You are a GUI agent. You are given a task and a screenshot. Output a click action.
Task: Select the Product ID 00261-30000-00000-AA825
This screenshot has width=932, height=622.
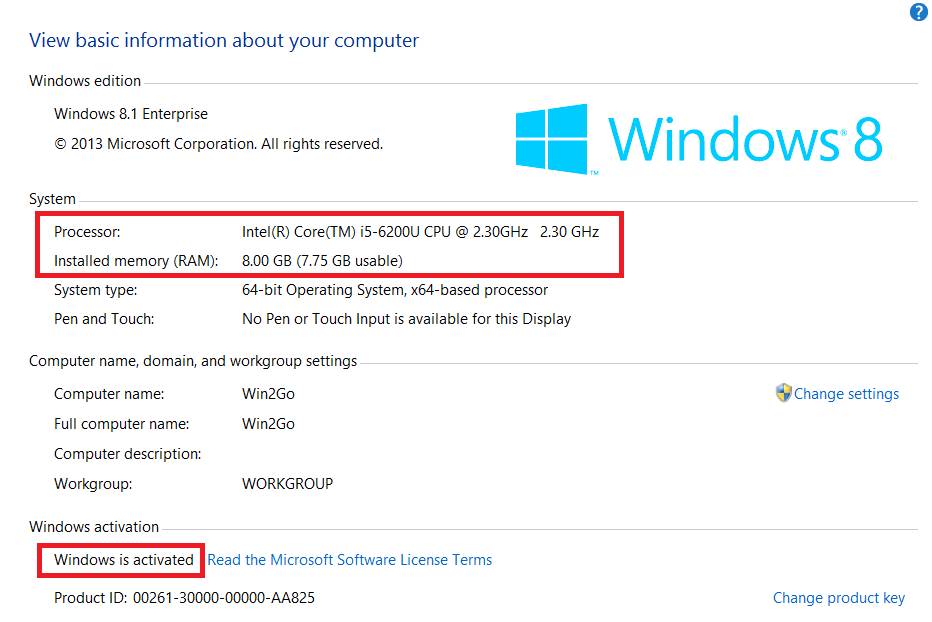(x=184, y=598)
